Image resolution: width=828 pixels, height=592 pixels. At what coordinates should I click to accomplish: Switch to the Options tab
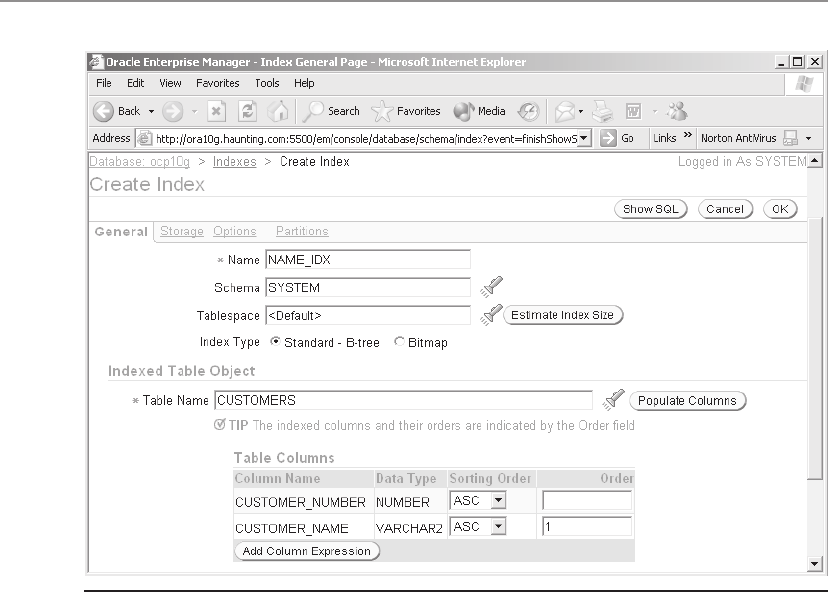click(x=234, y=231)
